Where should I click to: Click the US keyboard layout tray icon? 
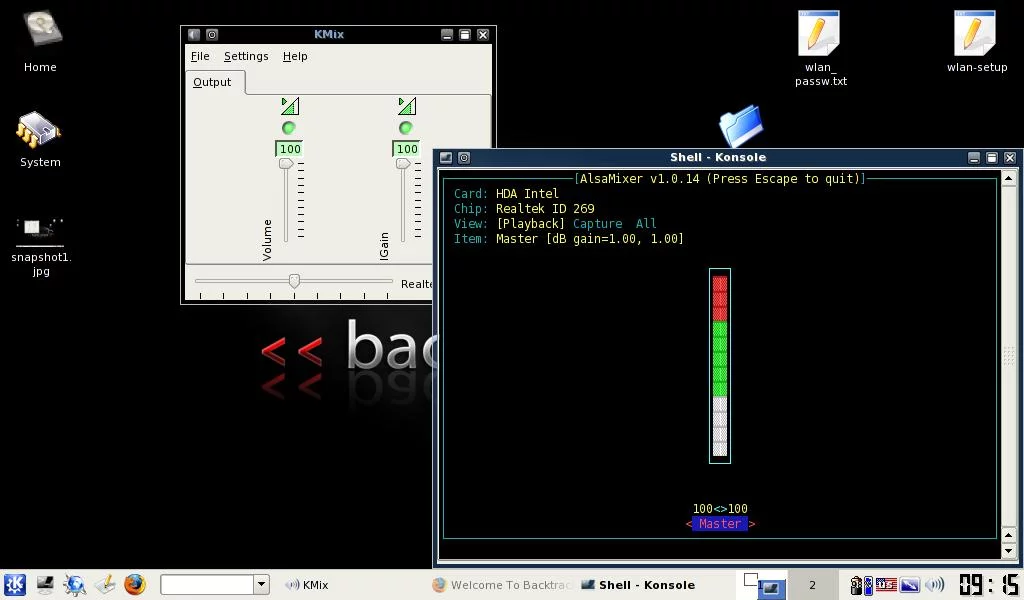tap(886, 584)
